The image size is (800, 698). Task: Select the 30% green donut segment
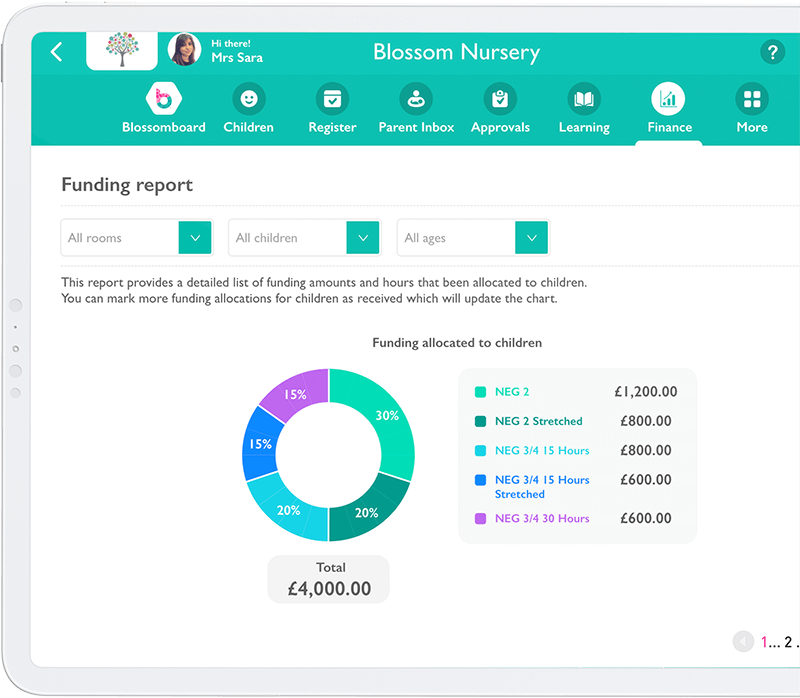pyautogui.click(x=387, y=416)
